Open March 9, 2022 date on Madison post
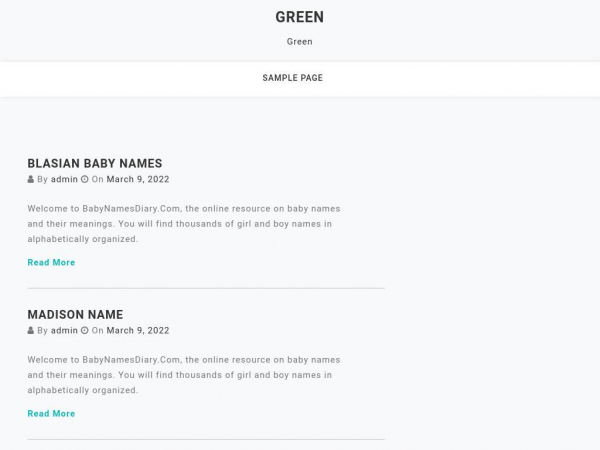The height and width of the screenshot is (450, 600). tap(138, 331)
